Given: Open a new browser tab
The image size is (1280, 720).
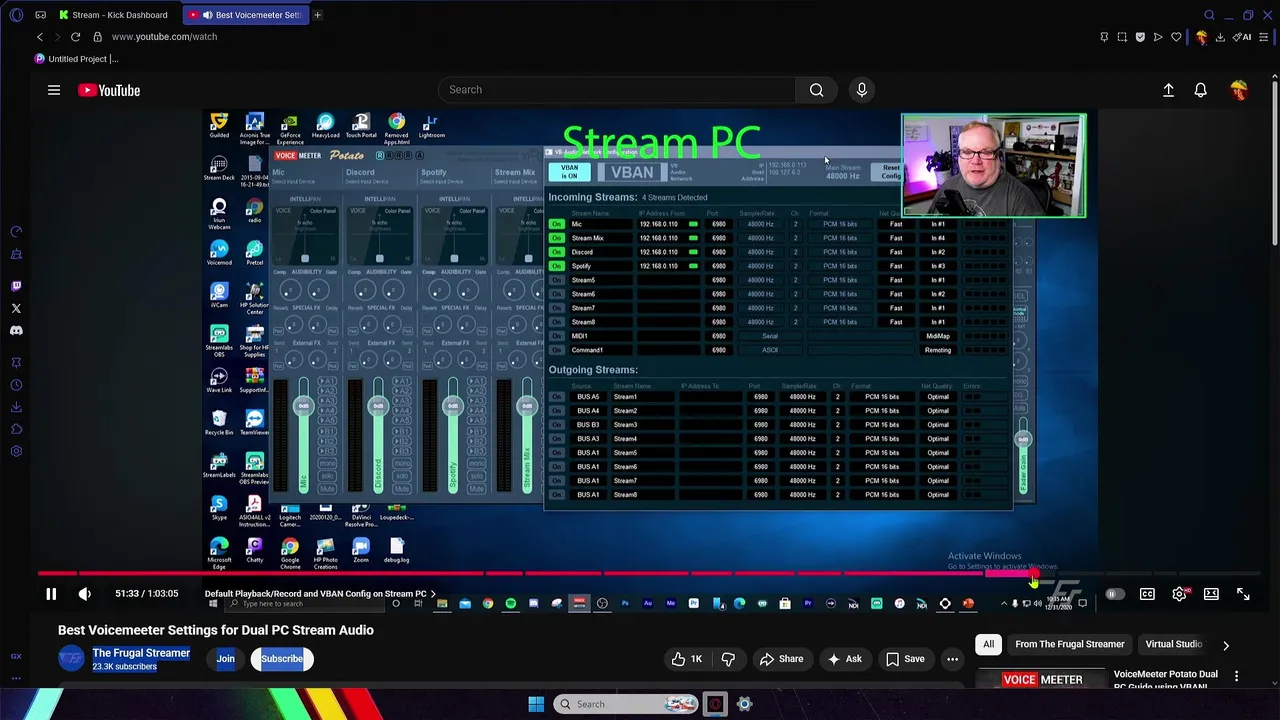Looking at the screenshot, I should (x=317, y=15).
